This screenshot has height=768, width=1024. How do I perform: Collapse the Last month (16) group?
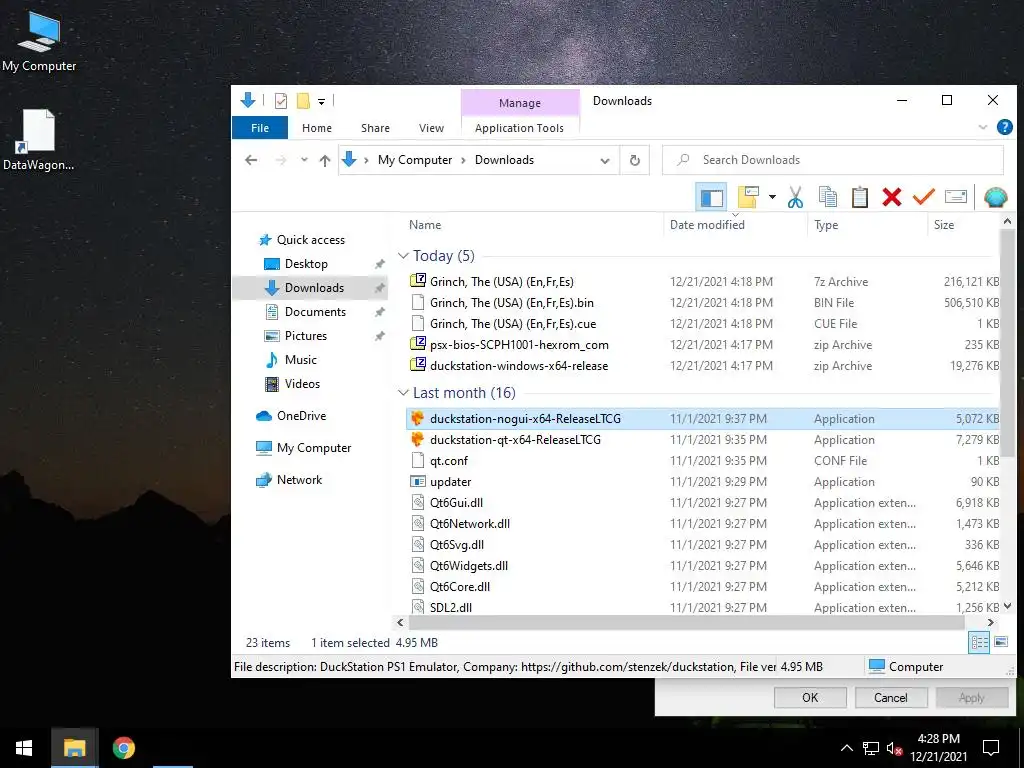tap(403, 392)
